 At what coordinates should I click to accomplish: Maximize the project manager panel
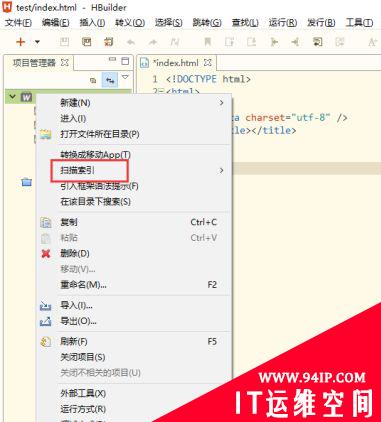pos(125,61)
